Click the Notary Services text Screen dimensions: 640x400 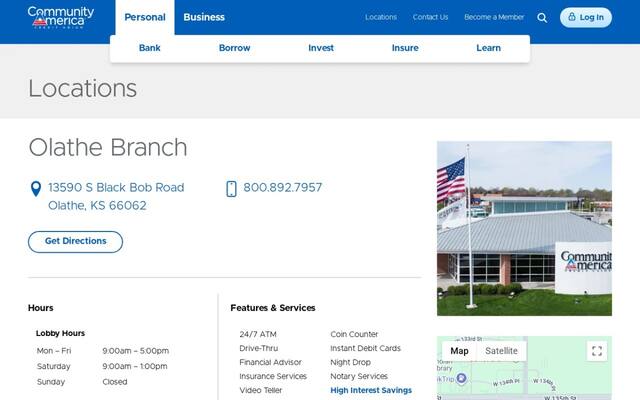pos(359,376)
